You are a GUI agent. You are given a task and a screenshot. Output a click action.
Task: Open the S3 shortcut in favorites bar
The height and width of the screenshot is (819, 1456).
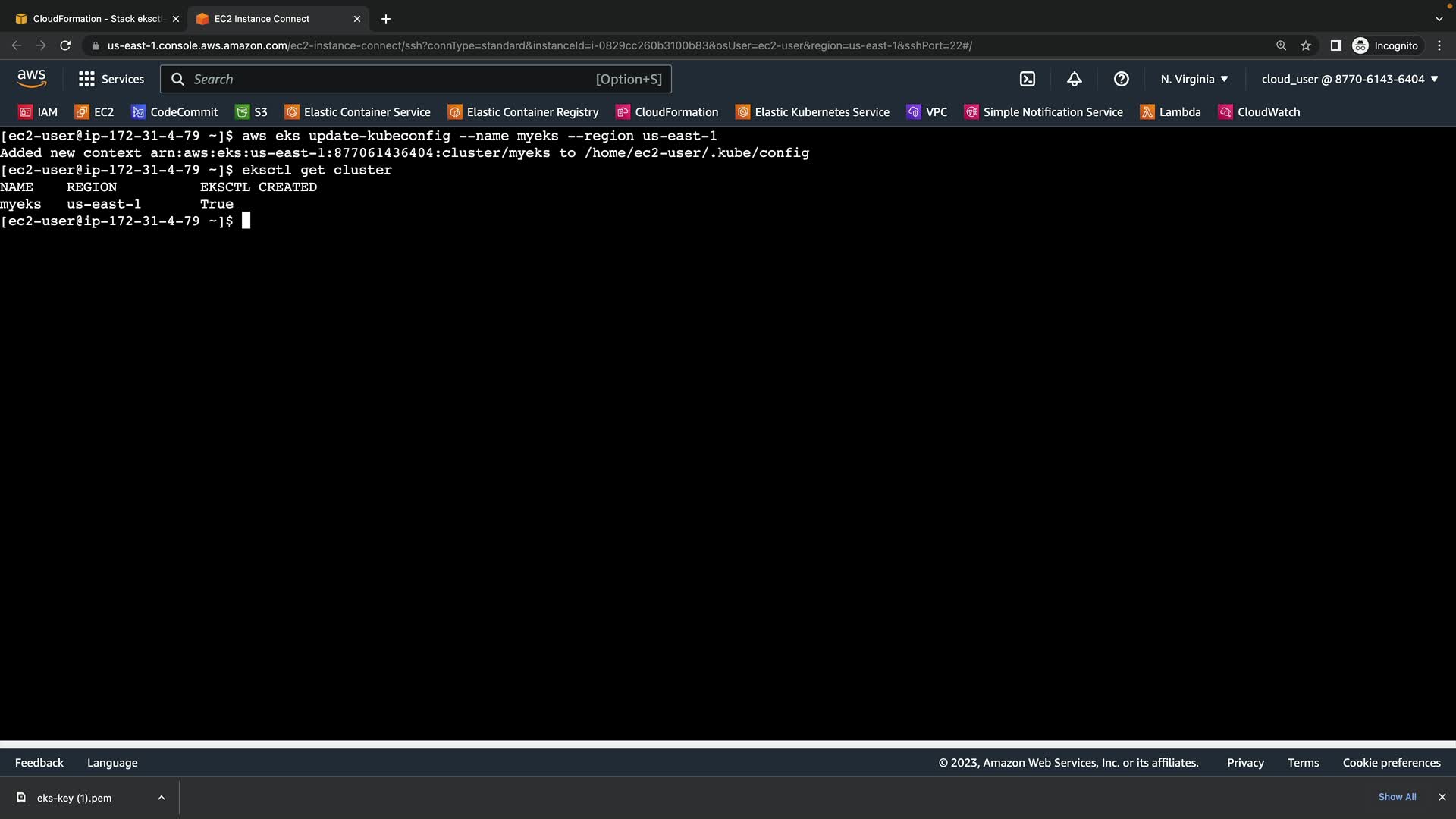pyautogui.click(x=252, y=112)
